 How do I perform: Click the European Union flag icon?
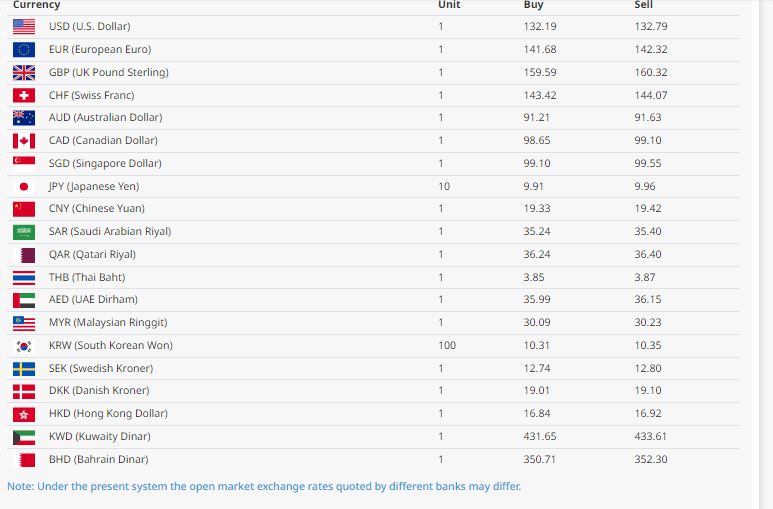24,49
